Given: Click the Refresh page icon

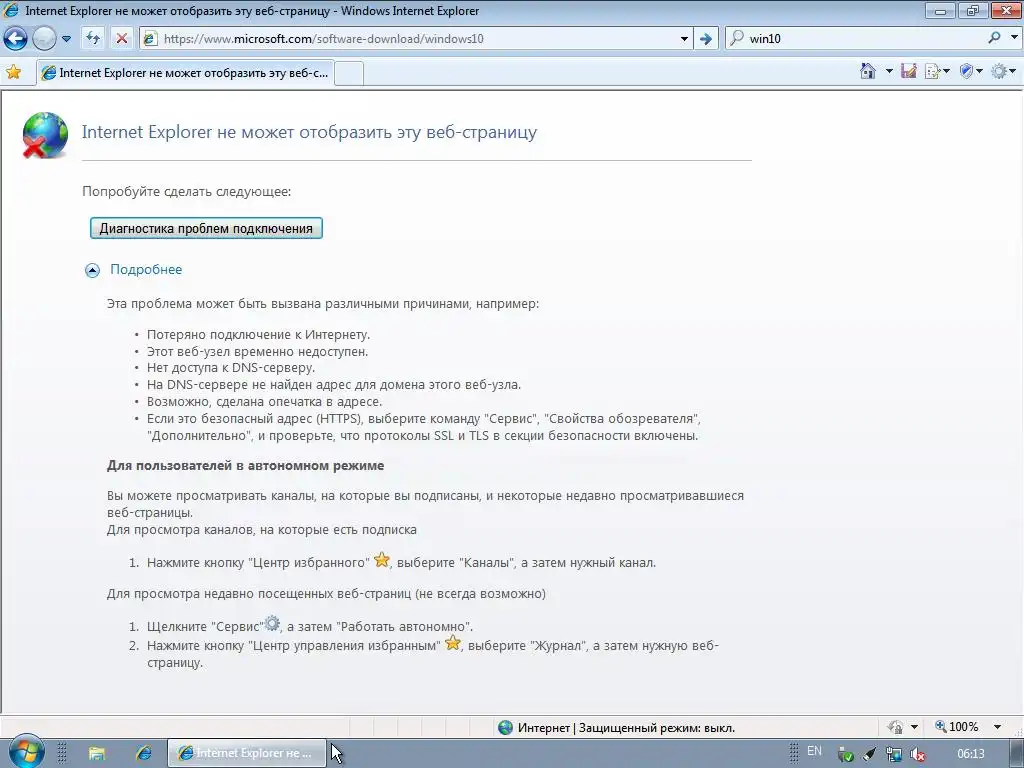Looking at the screenshot, I should 93,39.
